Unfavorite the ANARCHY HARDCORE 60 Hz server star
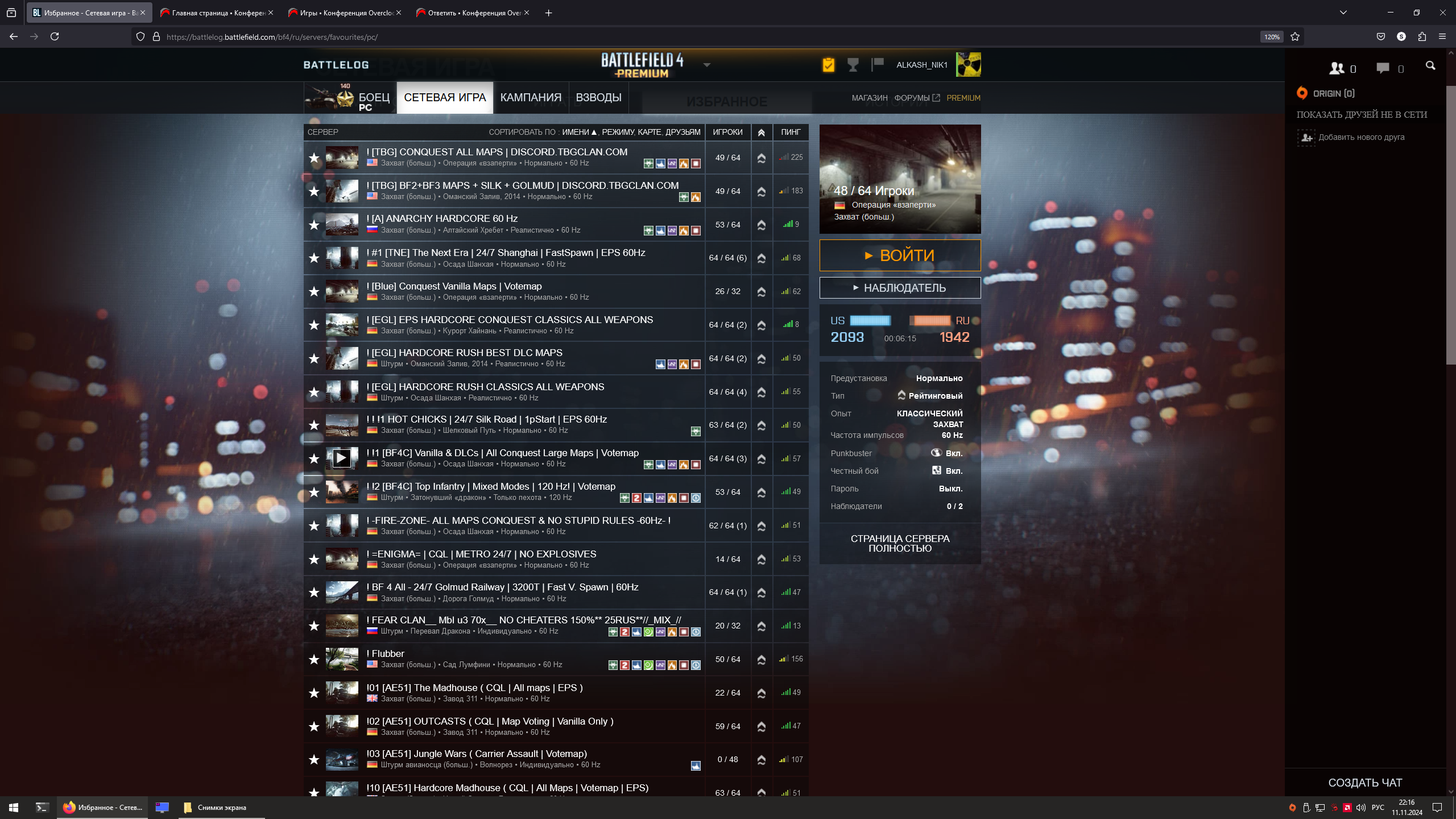 314,225
